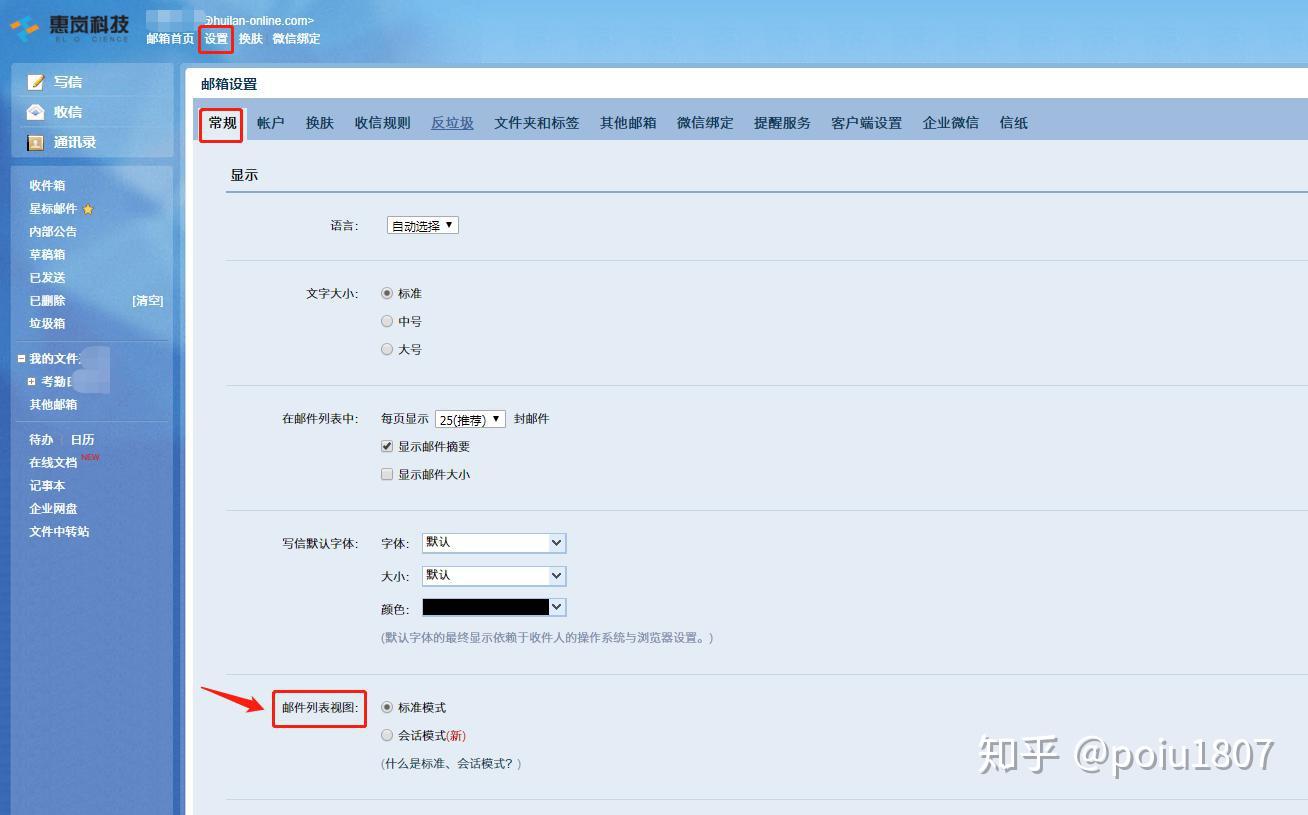1308x815 pixels.
Task: Collapse 我的文件夹 with the minus icon
Action: [21, 358]
